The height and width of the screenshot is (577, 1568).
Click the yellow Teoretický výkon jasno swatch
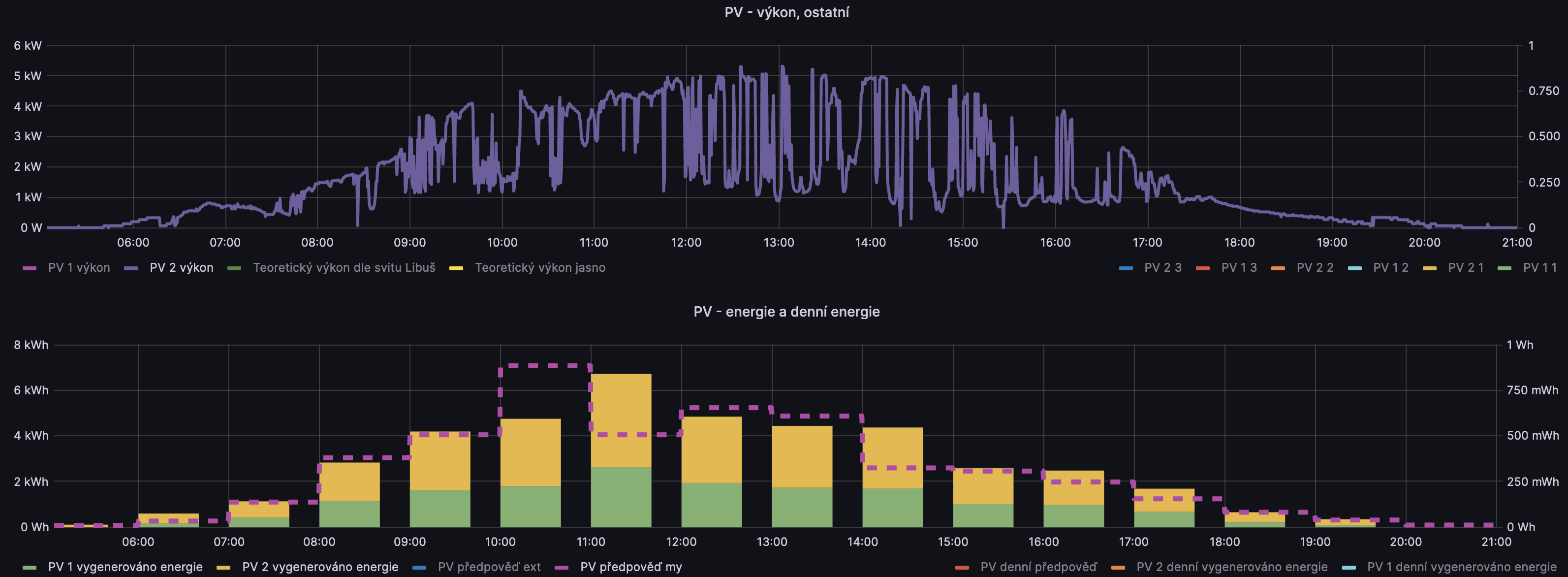point(456,268)
